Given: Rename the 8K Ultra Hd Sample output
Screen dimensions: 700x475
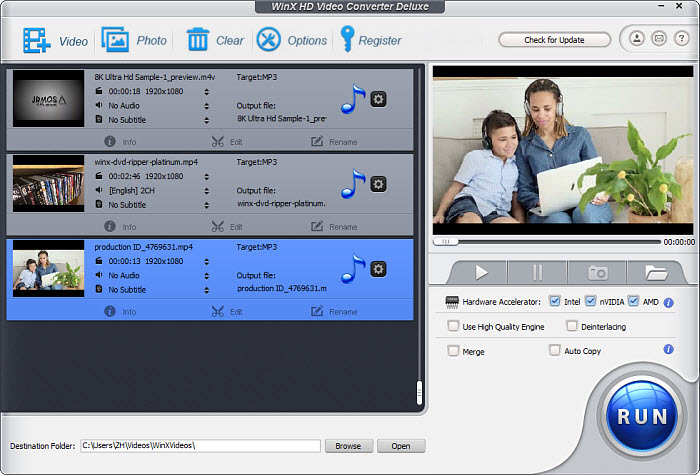Looking at the screenshot, I should 334,142.
